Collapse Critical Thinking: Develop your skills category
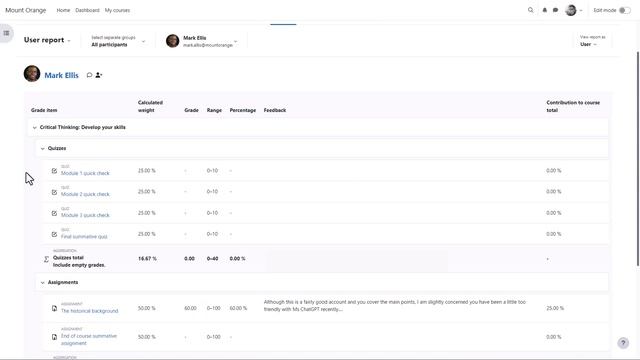640x360 pixels. 34,127
